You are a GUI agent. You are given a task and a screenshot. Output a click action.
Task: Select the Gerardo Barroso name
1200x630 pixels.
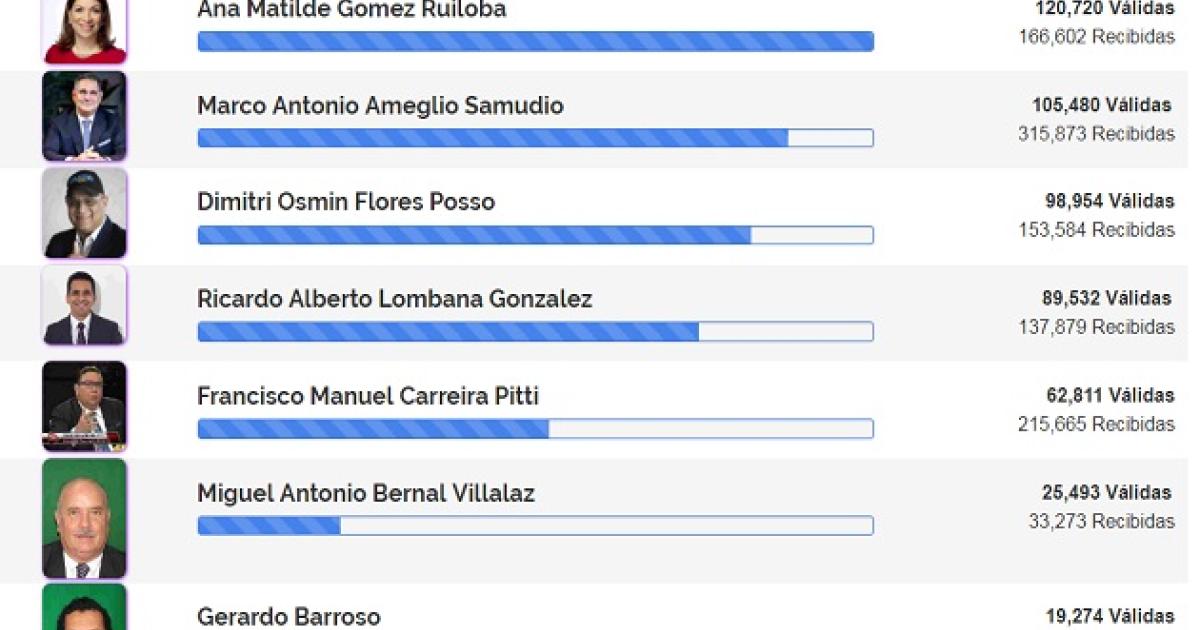tap(289, 616)
